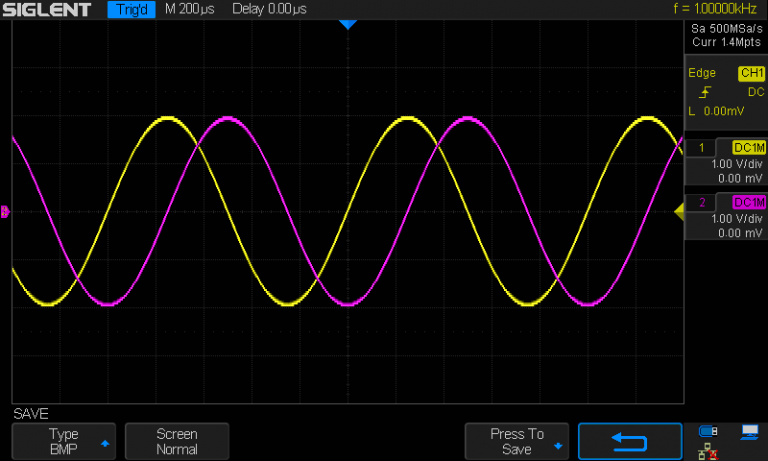Toggle the Screen Normal setting
The width and height of the screenshot is (768, 461).
176,442
